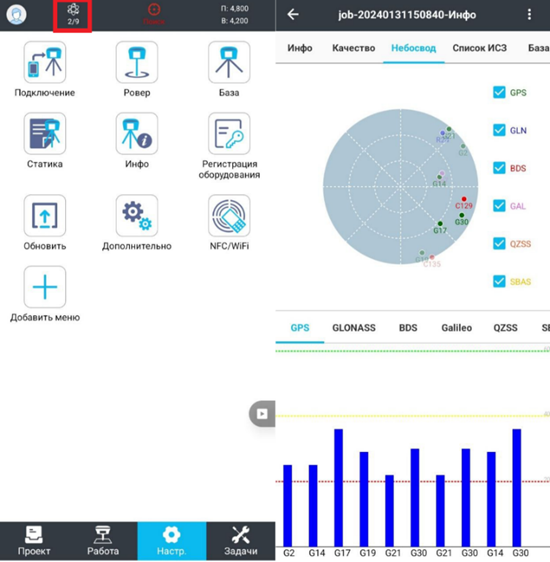Screen dimensions: 550x562
Task: Click the job-20240131150840-Инфо title
Action: pyautogui.click(x=407, y=15)
